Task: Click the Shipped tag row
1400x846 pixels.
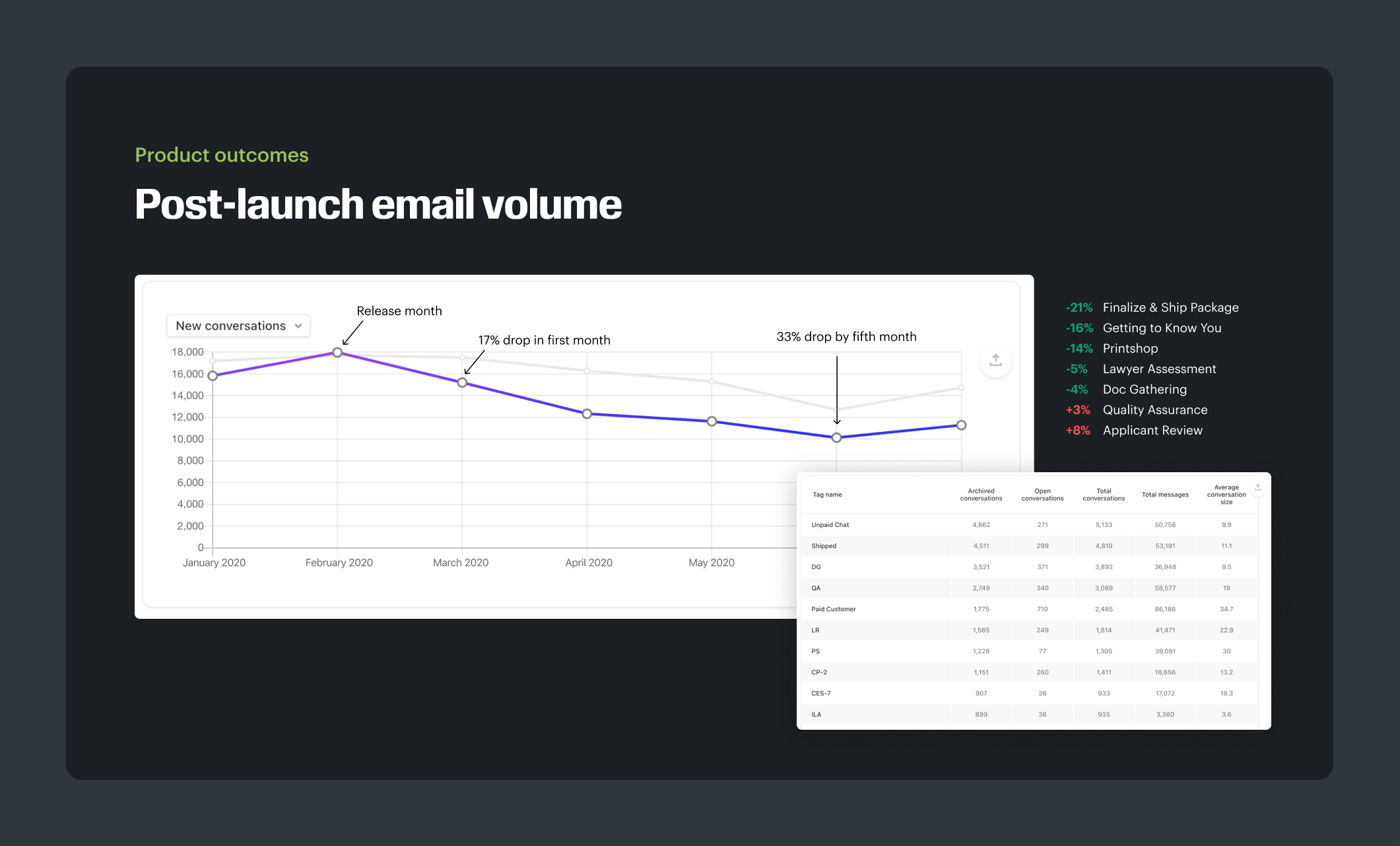Action: pyautogui.click(x=824, y=546)
